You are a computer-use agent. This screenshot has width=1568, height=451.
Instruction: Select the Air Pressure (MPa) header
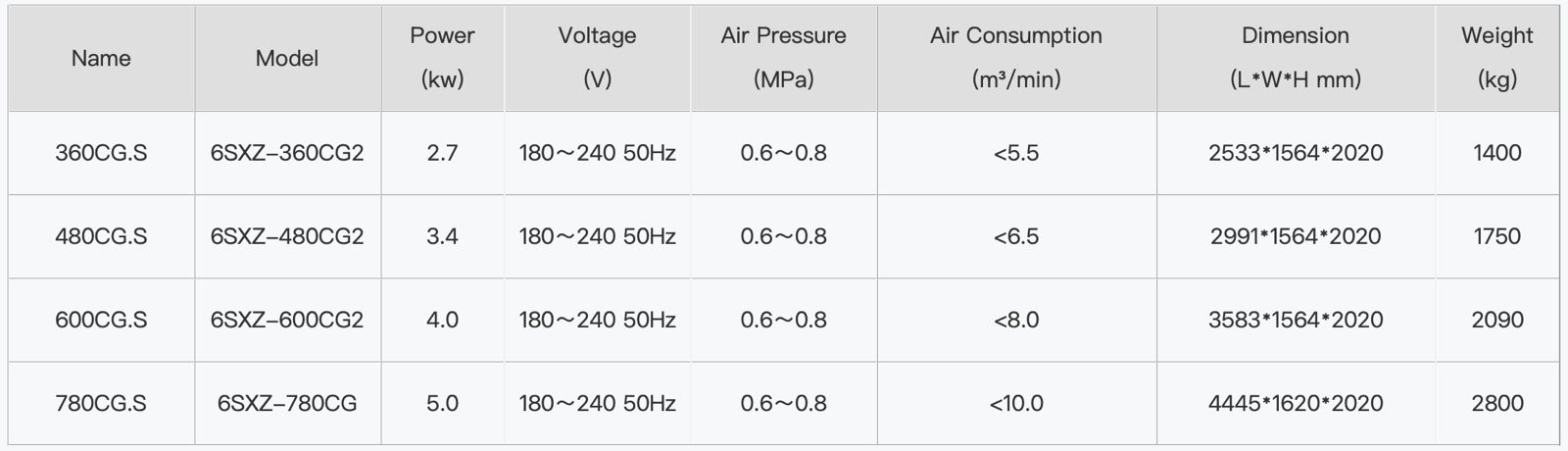pos(783,58)
